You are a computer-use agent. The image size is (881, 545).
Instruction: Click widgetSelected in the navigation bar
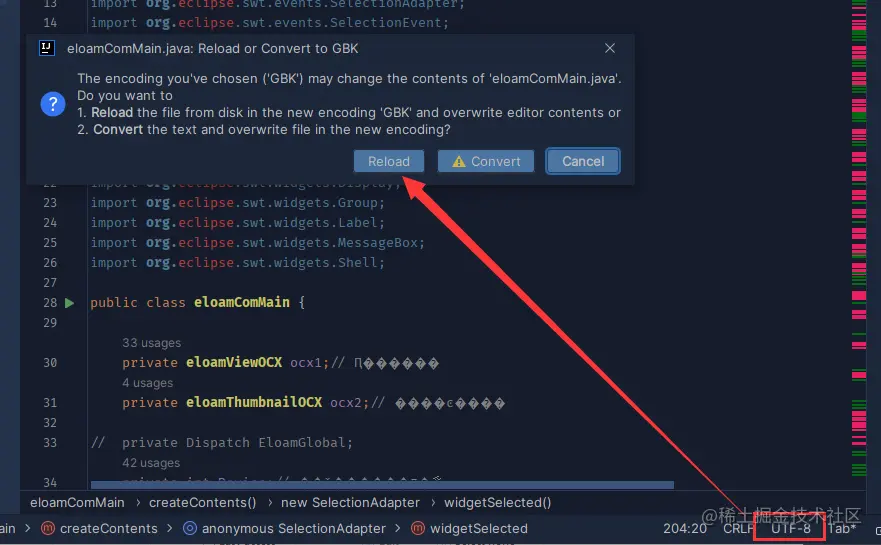479,529
